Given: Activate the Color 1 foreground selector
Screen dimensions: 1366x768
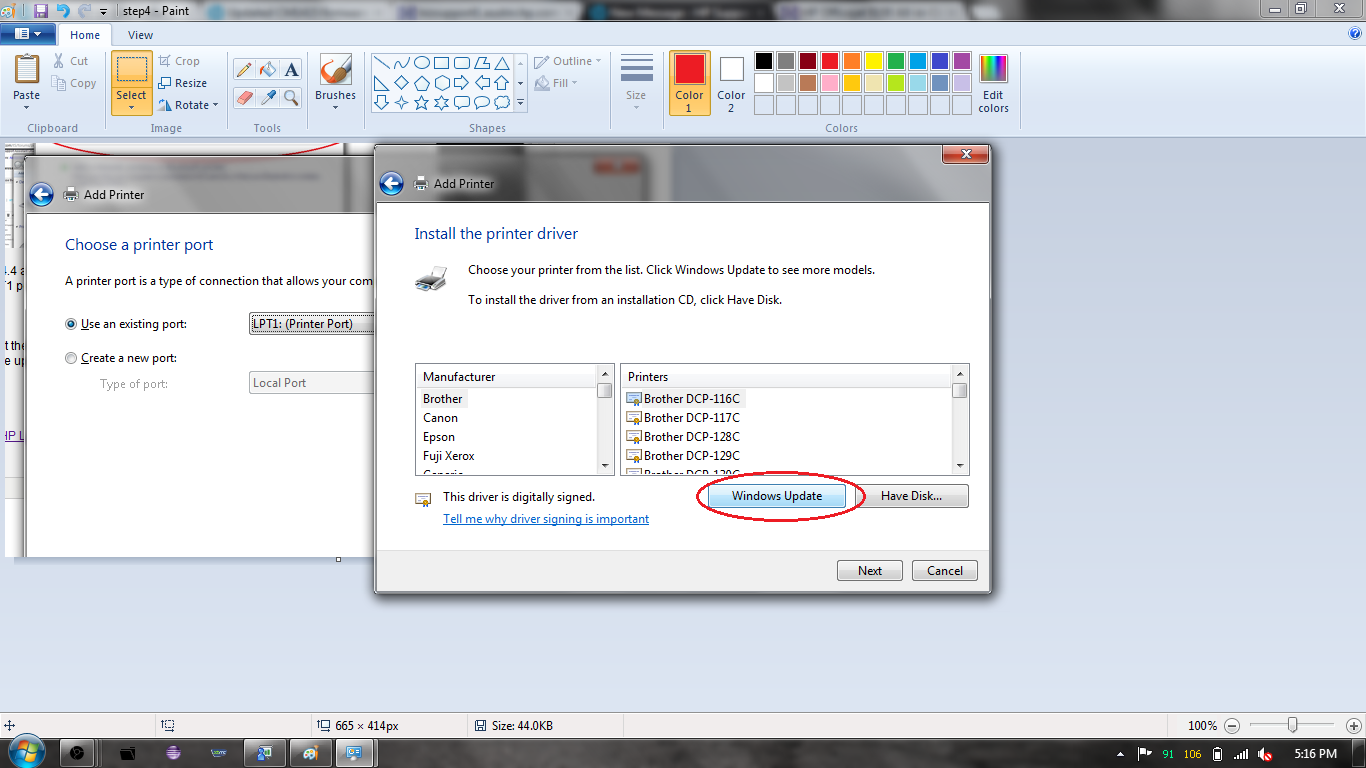Looking at the screenshot, I should (689, 83).
